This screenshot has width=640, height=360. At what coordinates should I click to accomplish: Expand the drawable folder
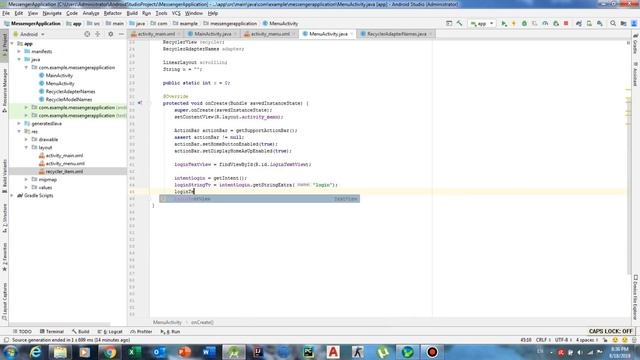27,139
